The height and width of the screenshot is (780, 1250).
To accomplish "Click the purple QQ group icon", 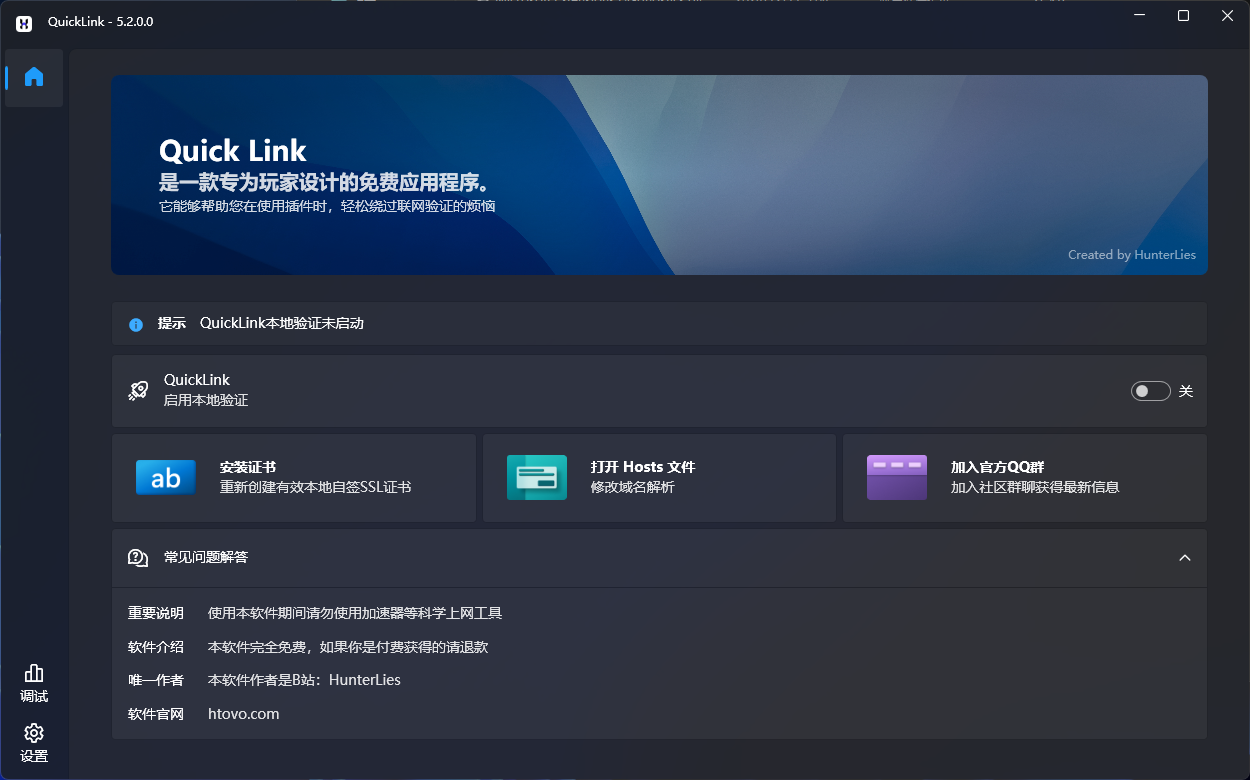I will click(x=896, y=478).
